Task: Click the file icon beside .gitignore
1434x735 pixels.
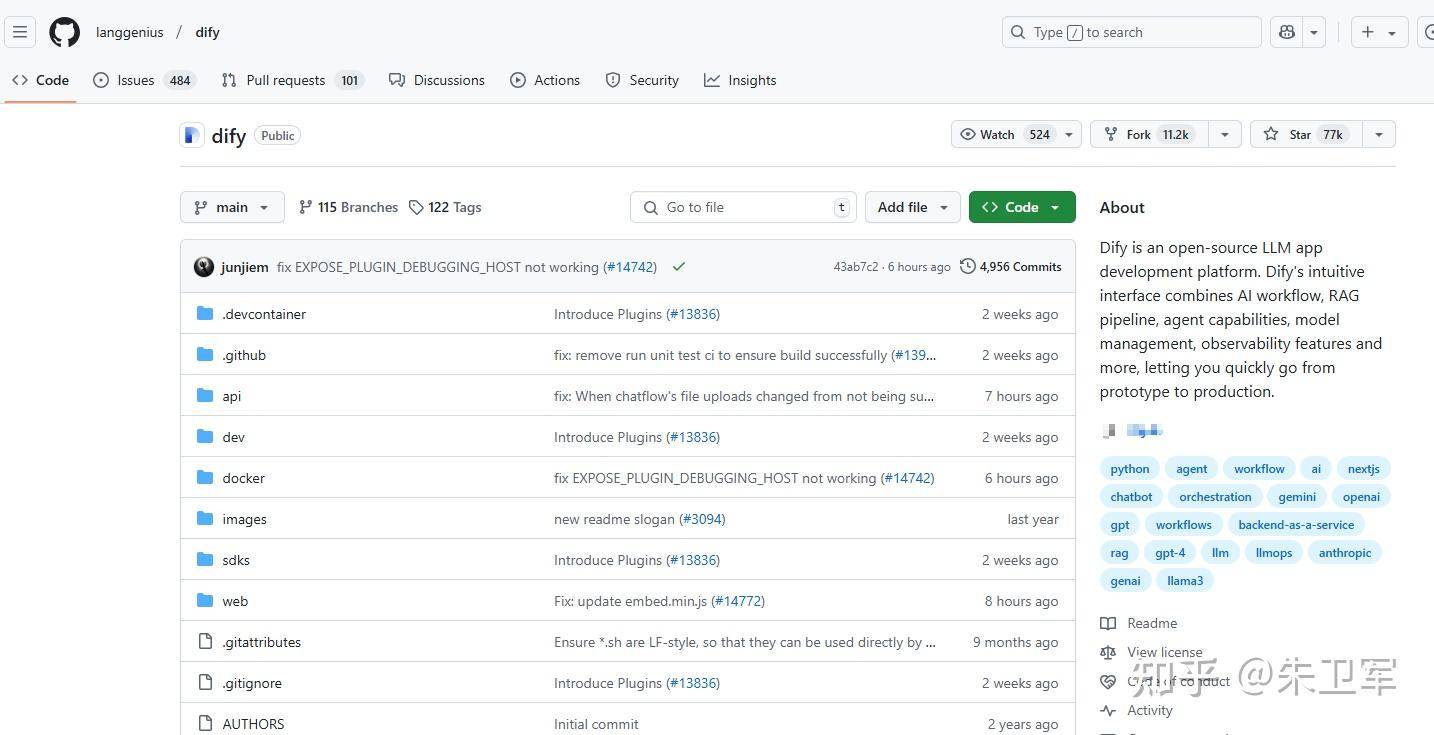Action: 205,682
